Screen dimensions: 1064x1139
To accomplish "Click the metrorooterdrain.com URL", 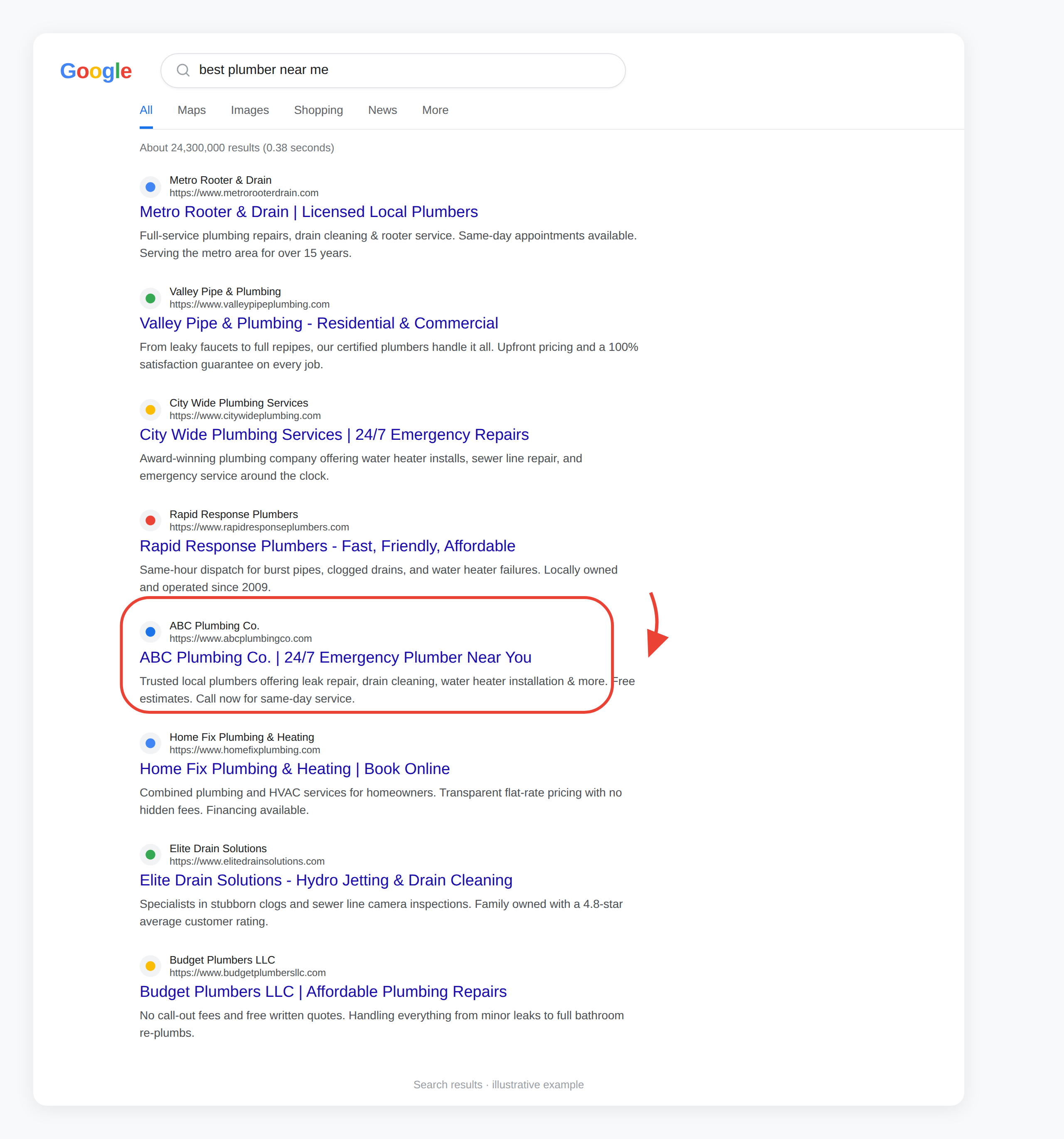I will click(244, 193).
